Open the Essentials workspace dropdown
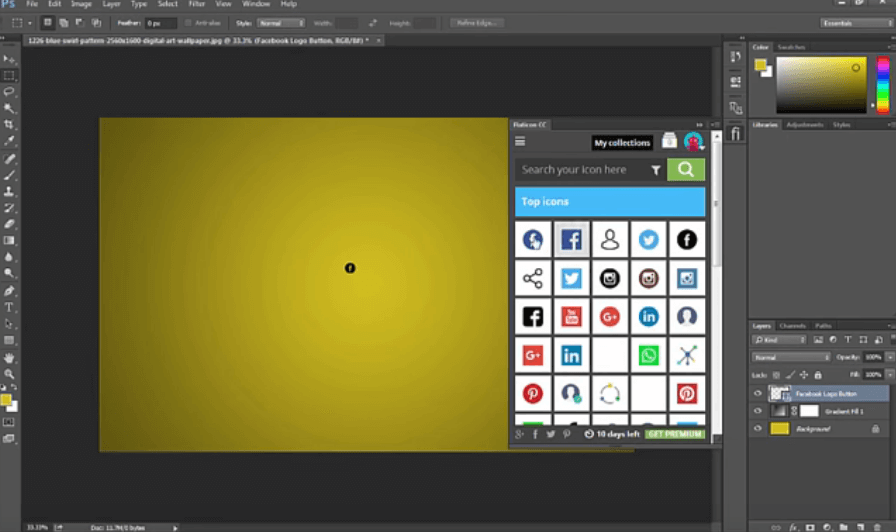Screen dimensions: 896x532 [x=857, y=23]
